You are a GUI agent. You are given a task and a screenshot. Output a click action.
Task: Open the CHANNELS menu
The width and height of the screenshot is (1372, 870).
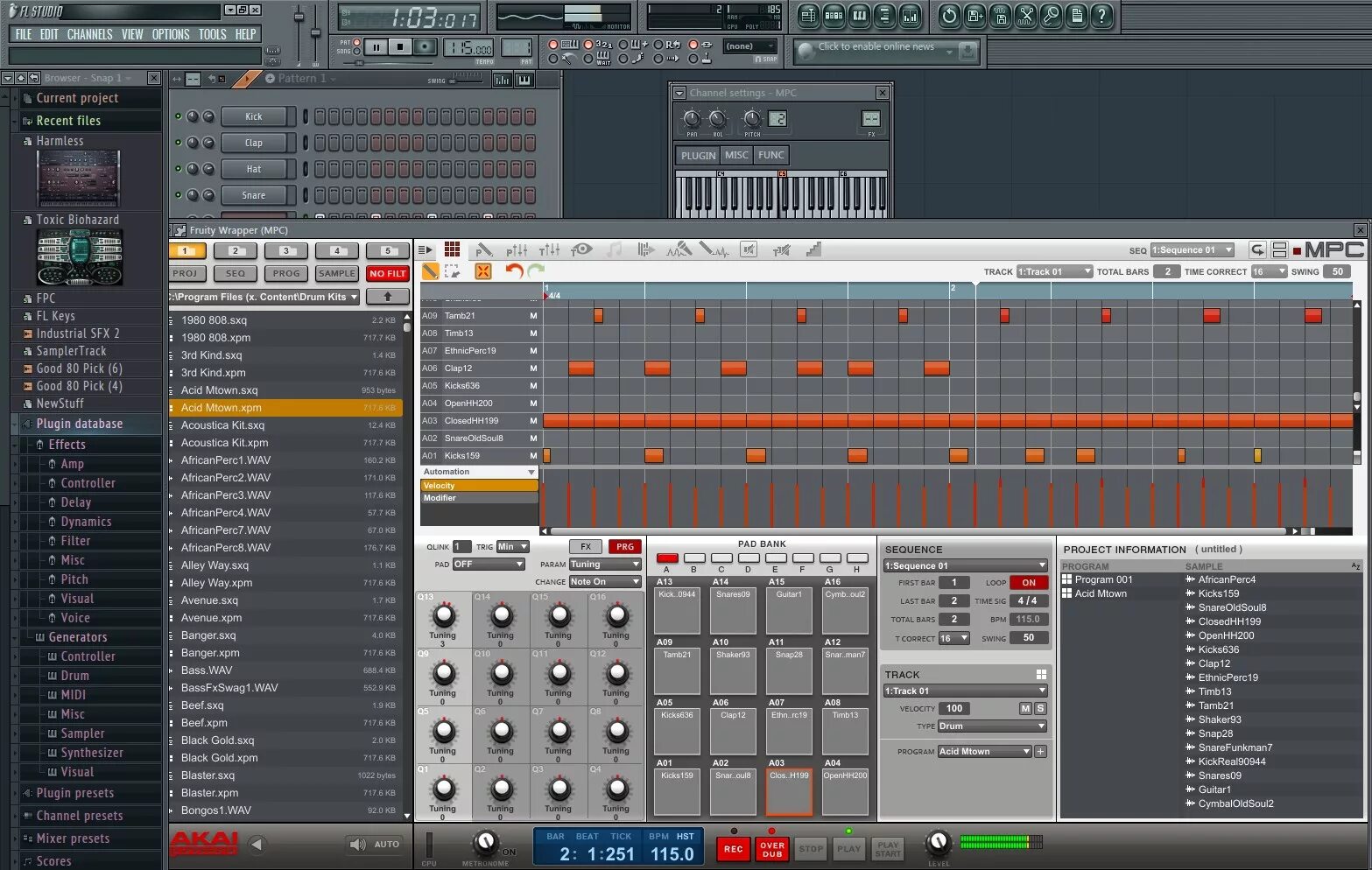coord(89,34)
